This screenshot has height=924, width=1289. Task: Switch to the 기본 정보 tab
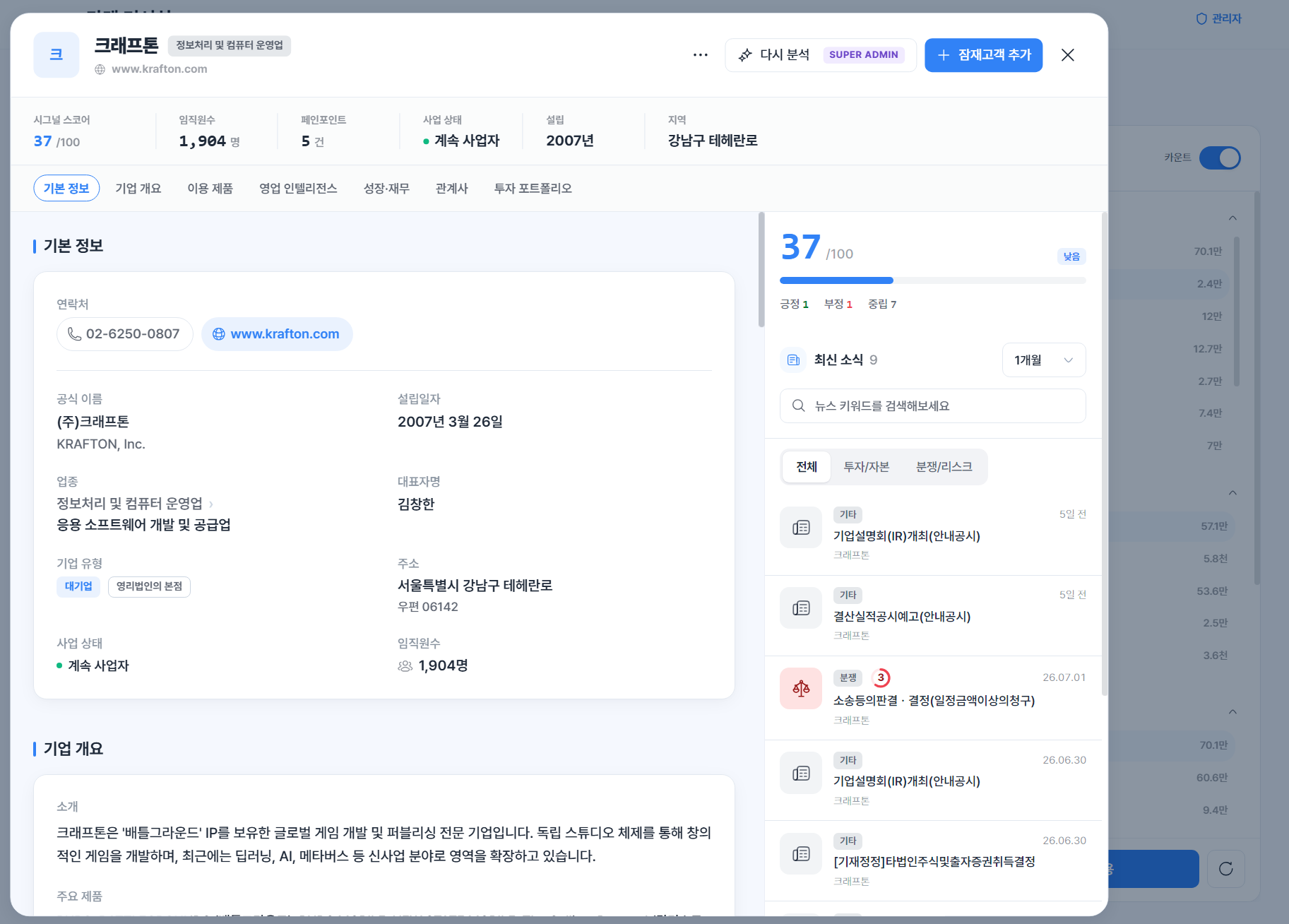(66, 189)
